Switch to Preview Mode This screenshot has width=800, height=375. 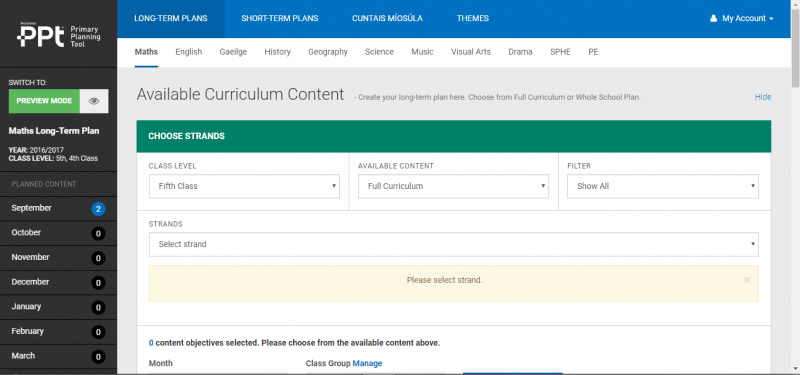click(x=44, y=101)
